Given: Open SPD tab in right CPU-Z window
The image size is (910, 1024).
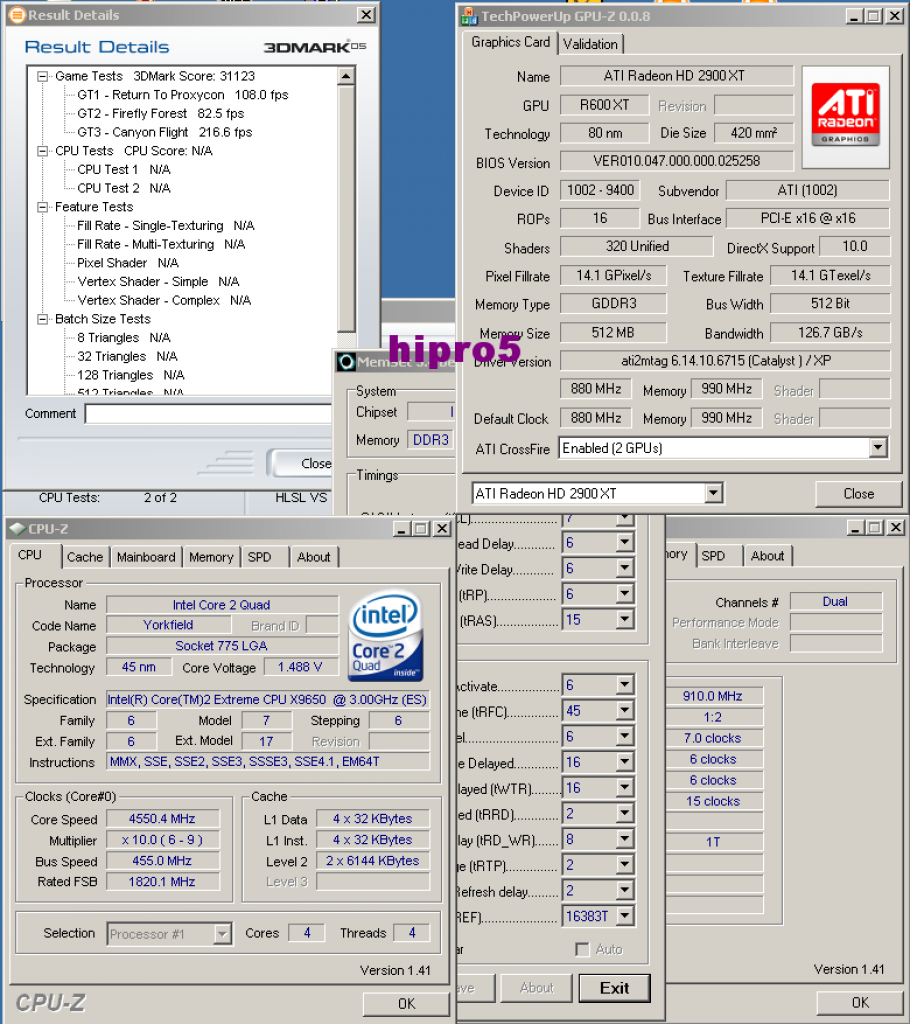Looking at the screenshot, I should click(713, 556).
